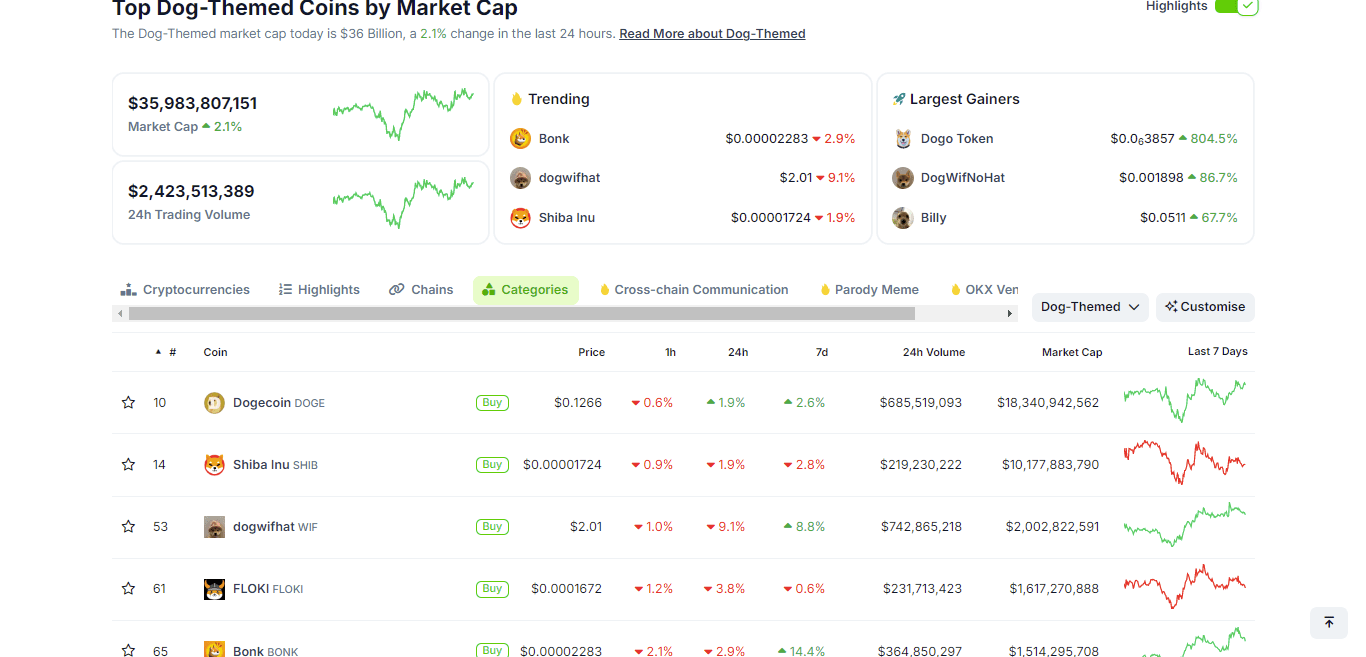
Task: Click the Cryptocurrencies tab bar-chart icon
Action: click(128, 290)
